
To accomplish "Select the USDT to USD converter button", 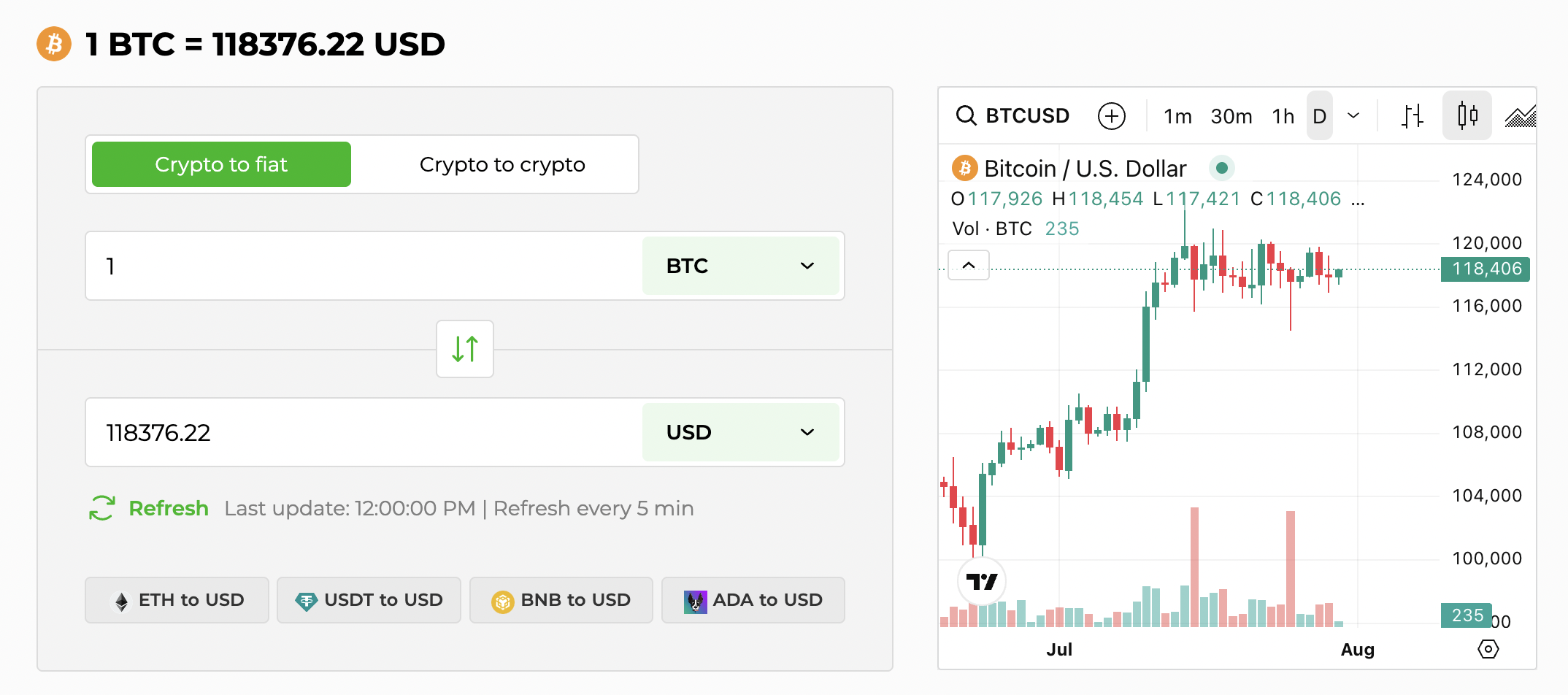I will tap(369, 599).
